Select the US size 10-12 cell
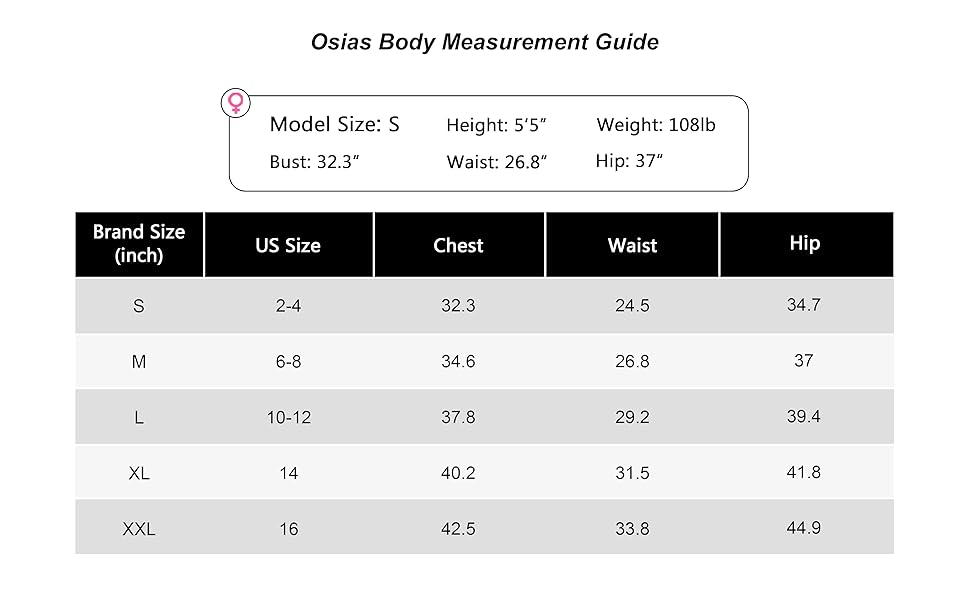Viewport: 970px width, 600px height. click(x=288, y=417)
